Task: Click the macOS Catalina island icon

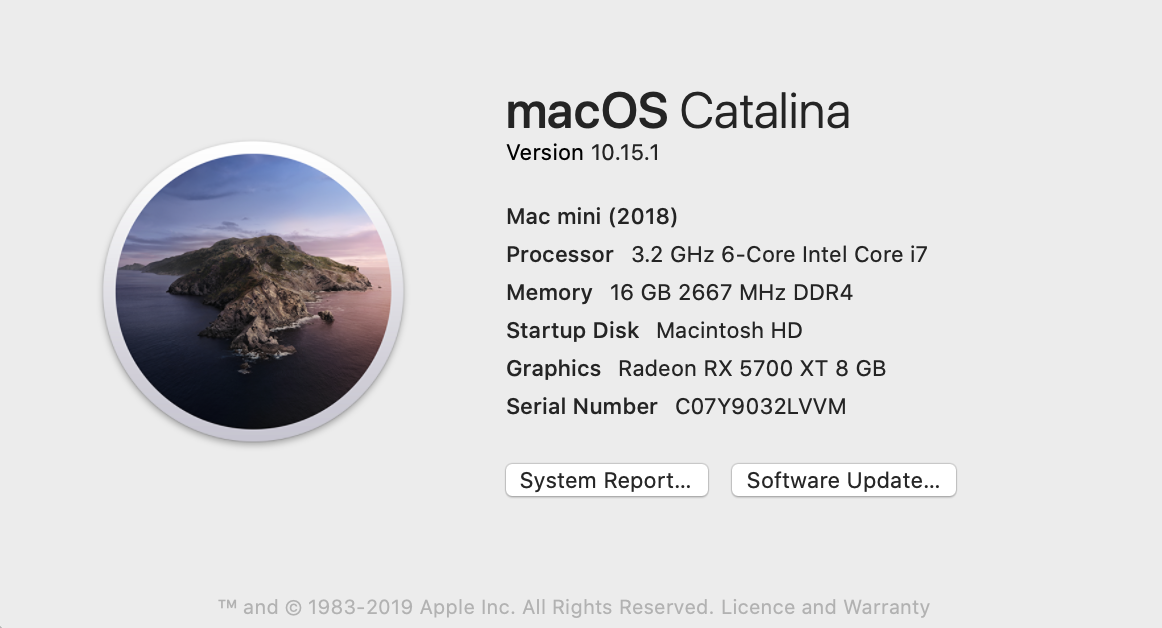Action: click(253, 291)
